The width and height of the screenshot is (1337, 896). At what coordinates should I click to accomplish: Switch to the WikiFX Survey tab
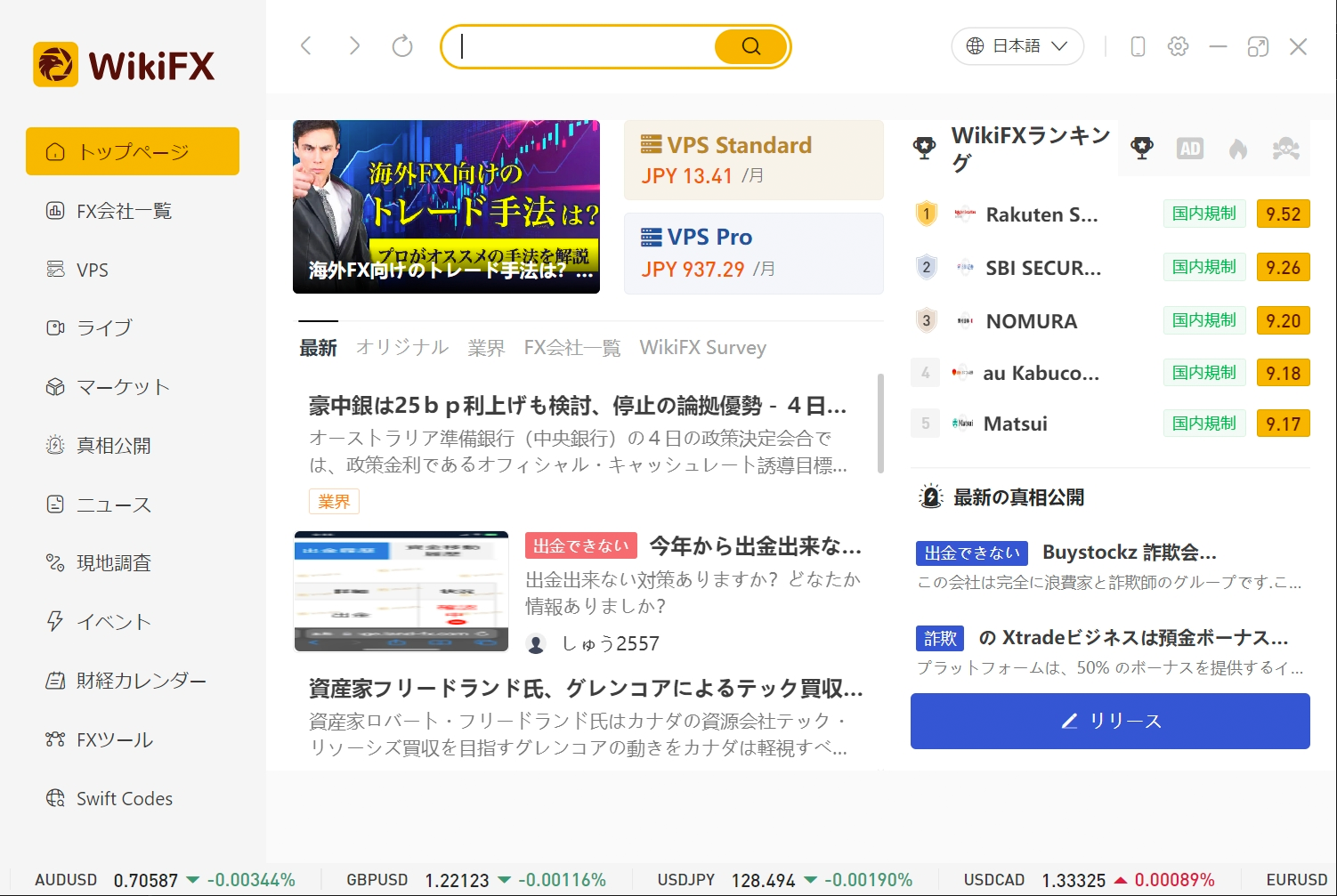coord(703,348)
